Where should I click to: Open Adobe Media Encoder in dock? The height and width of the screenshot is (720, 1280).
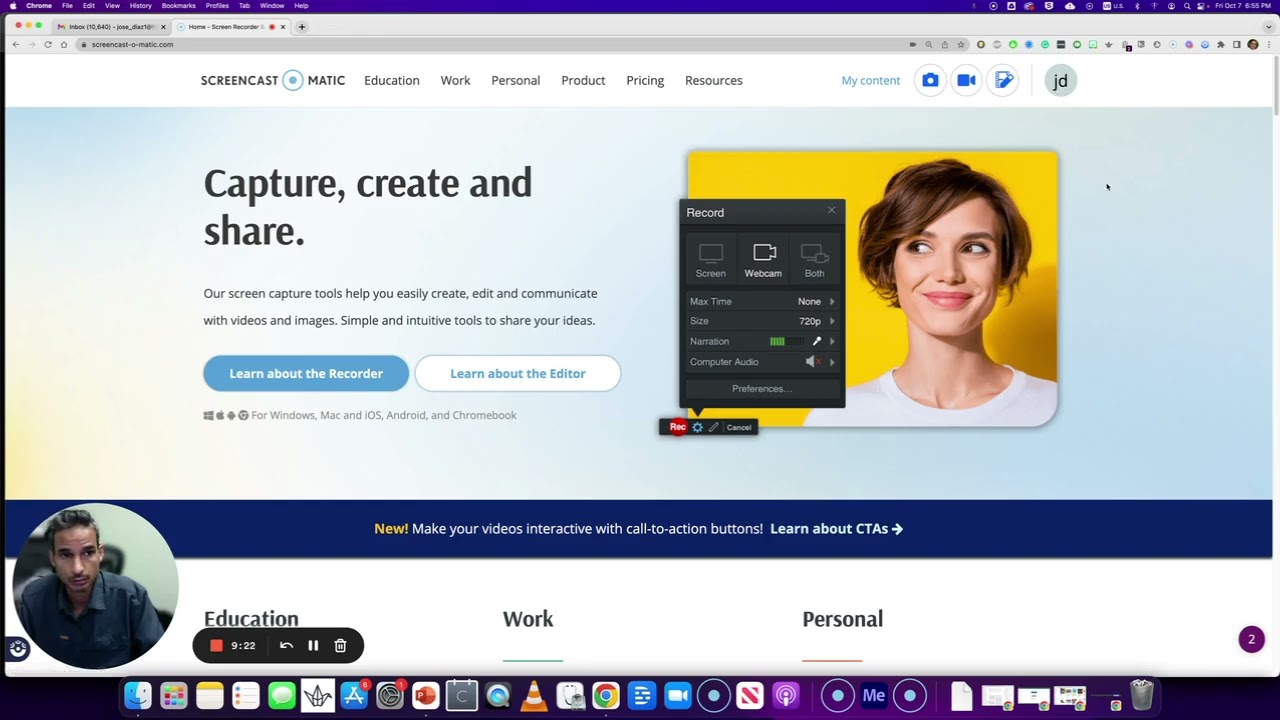pos(874,695)
